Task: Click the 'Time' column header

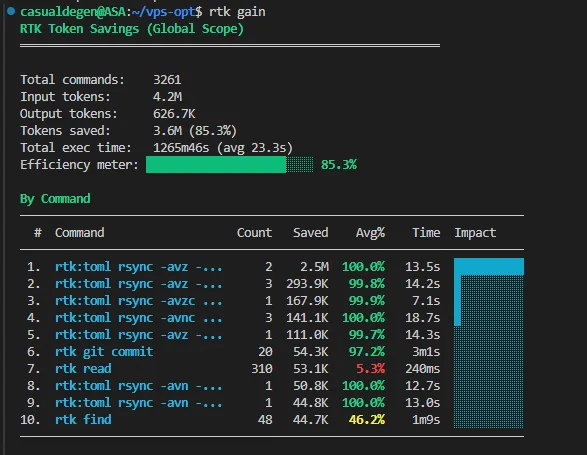Action: click(x=426, y=233)
